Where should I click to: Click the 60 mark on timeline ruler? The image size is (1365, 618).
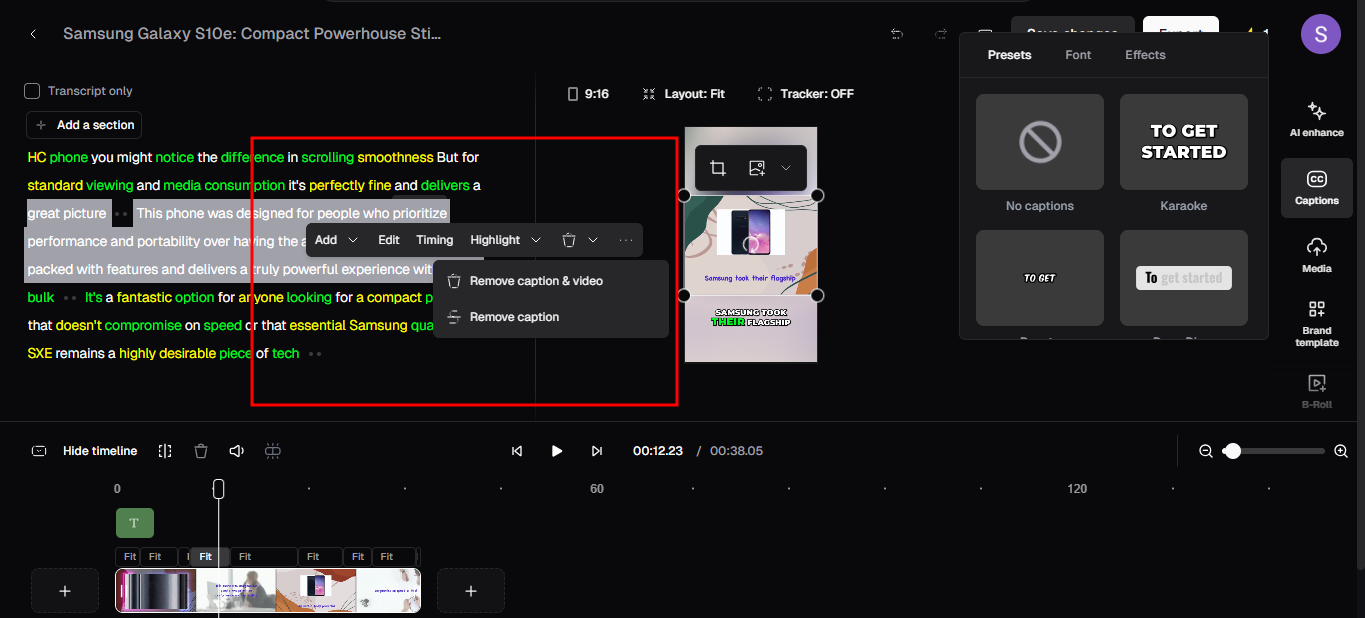coord(597,489)
